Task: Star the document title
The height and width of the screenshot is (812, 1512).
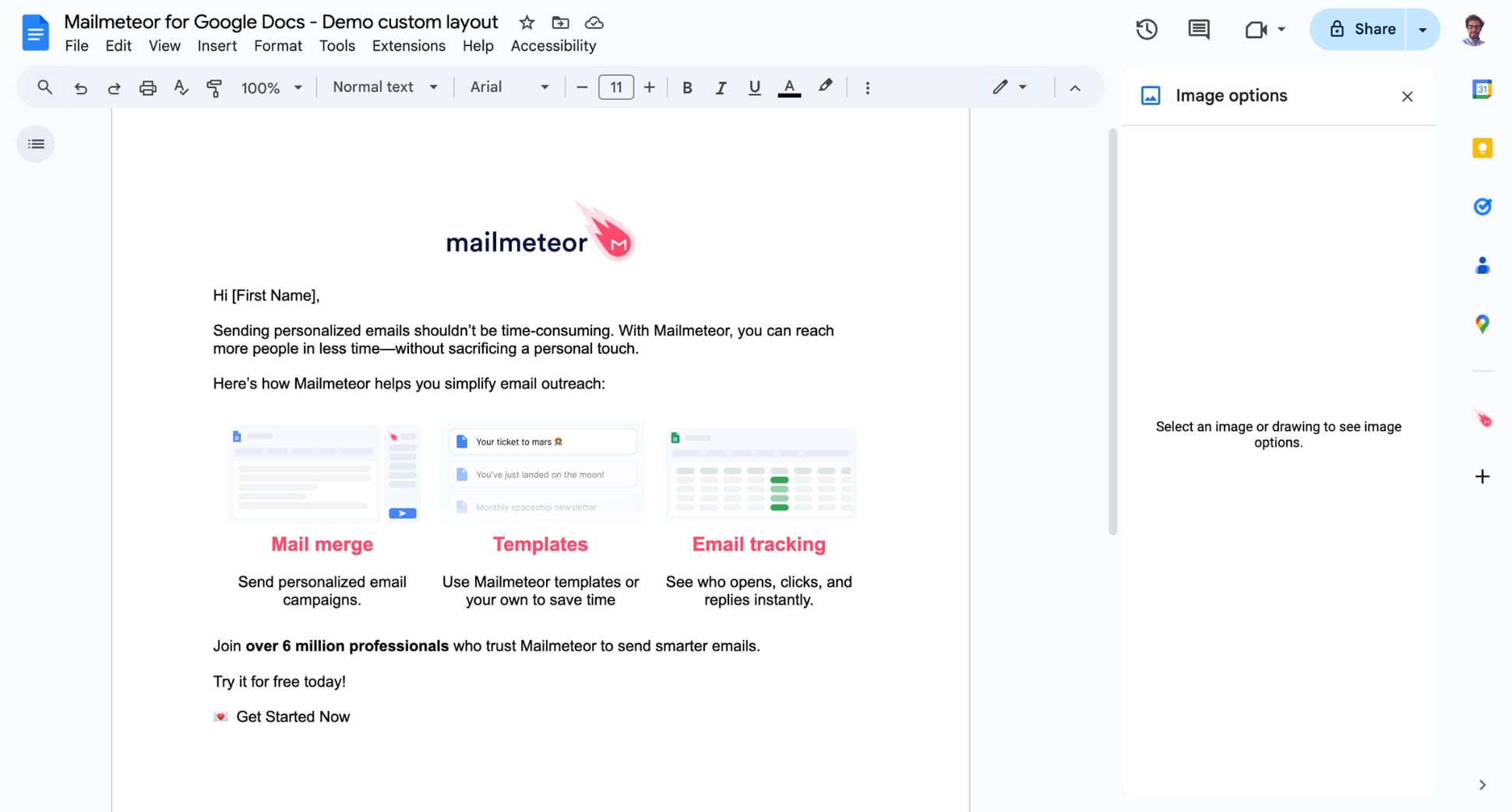Action: [527, 23]
